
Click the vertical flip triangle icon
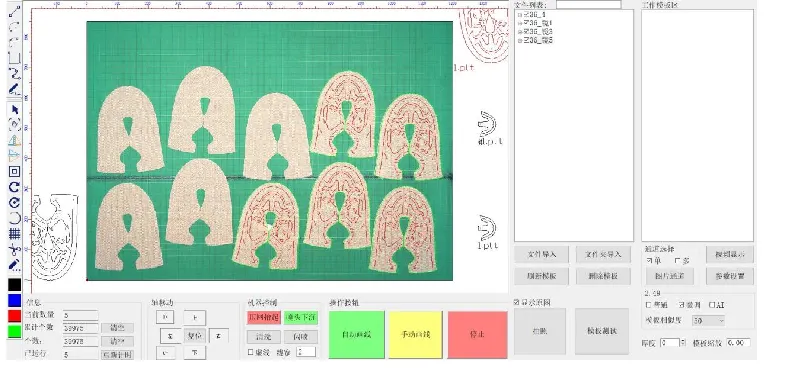click(14, 156)
